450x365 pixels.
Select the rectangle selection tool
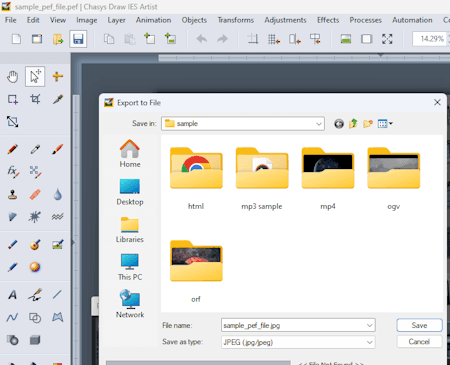13,99
